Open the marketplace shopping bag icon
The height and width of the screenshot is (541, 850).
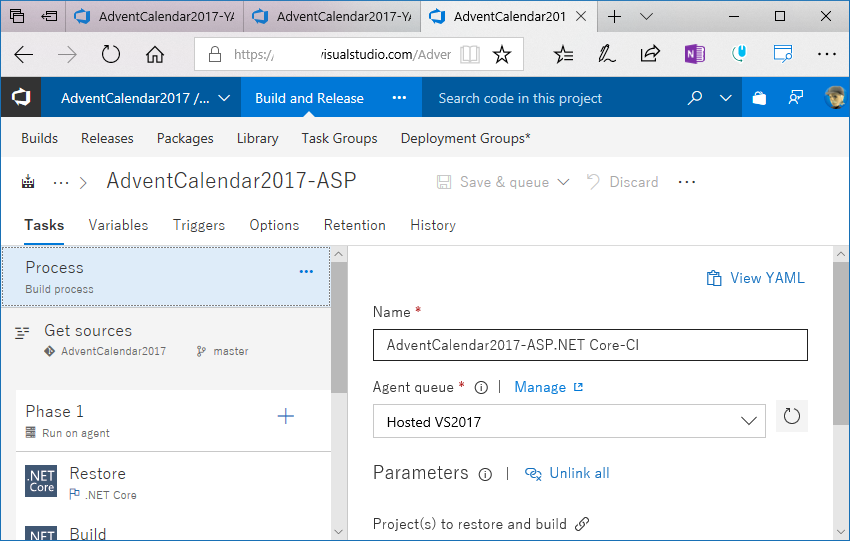pyautogui.click(x=759, y=98)
